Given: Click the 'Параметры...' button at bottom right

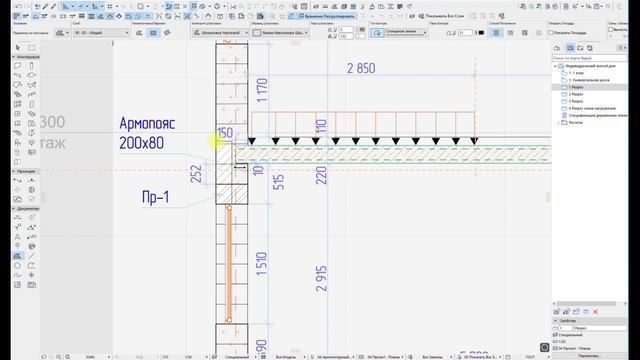Looking at the screenshot, I should 589,356.
